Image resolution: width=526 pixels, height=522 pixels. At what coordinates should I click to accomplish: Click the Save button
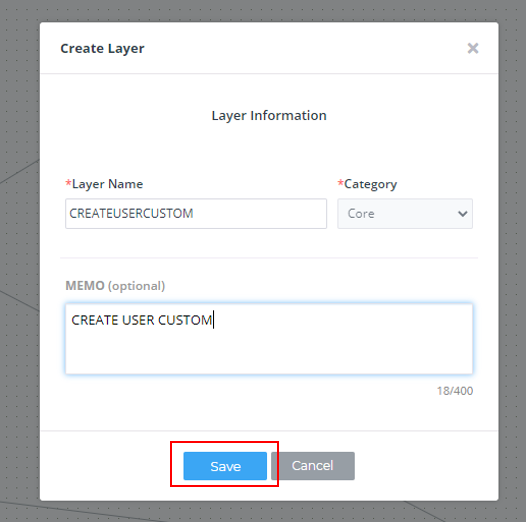tap(225, 466)
